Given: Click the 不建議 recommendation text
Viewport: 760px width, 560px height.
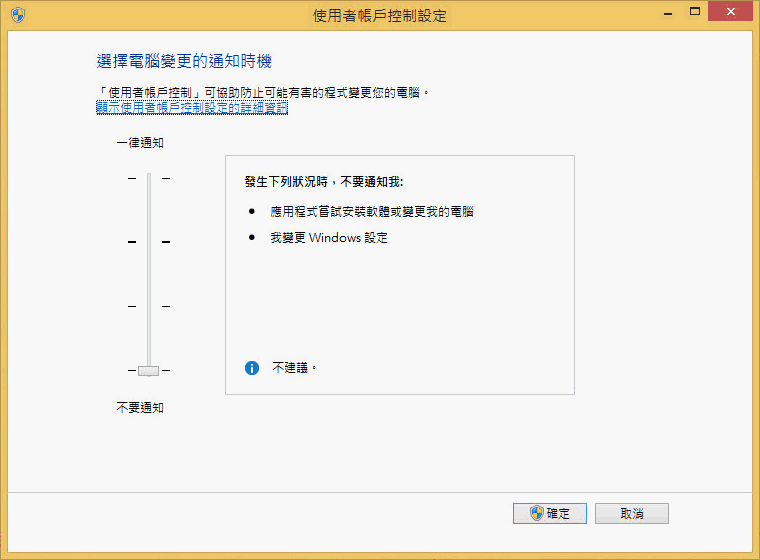Looking at the screenshot, I should (x=294, y=368).
